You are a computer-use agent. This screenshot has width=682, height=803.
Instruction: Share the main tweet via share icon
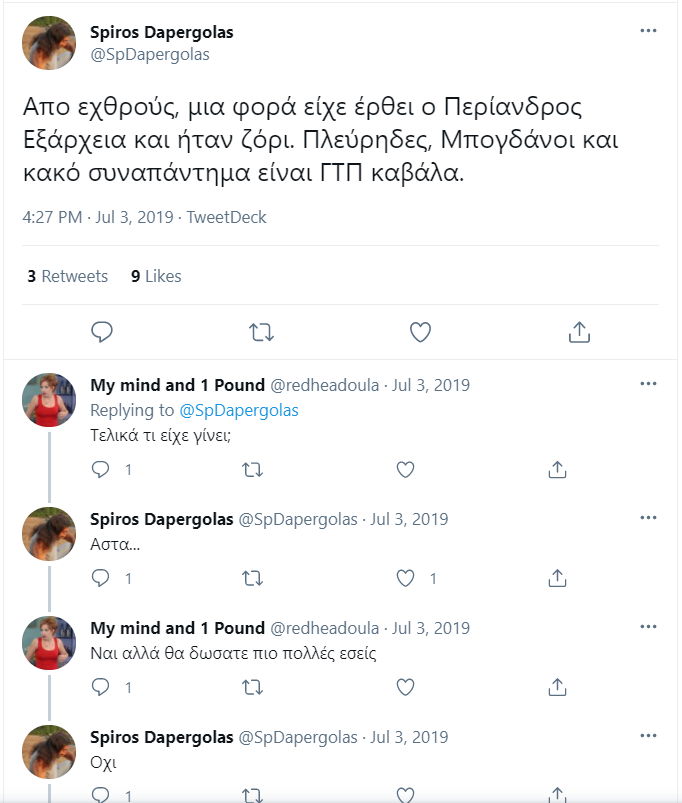pyautogui.click(x=579, y=332)
